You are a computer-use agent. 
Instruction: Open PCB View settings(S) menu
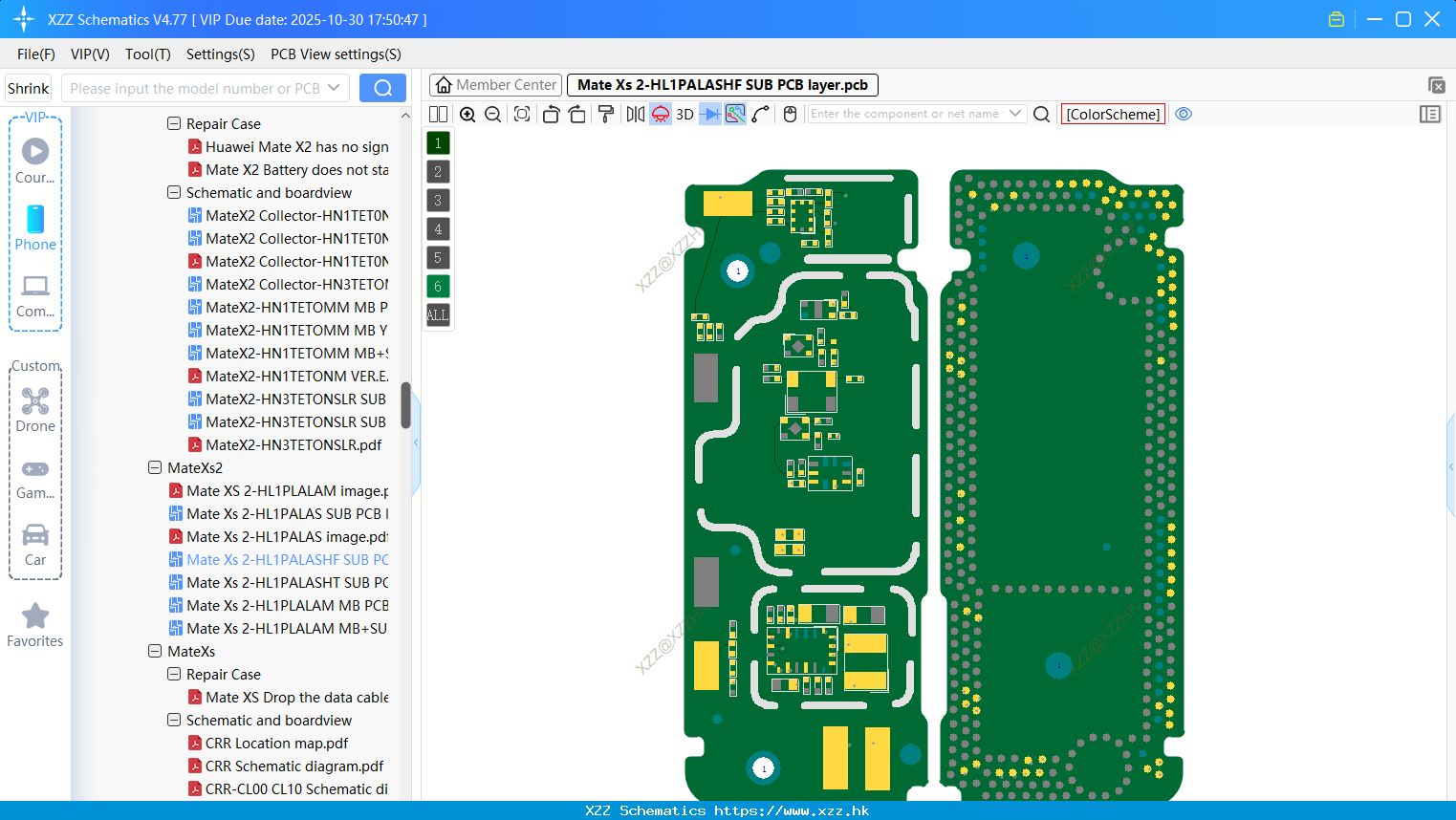pyautogui.click(x=336, y=54)
